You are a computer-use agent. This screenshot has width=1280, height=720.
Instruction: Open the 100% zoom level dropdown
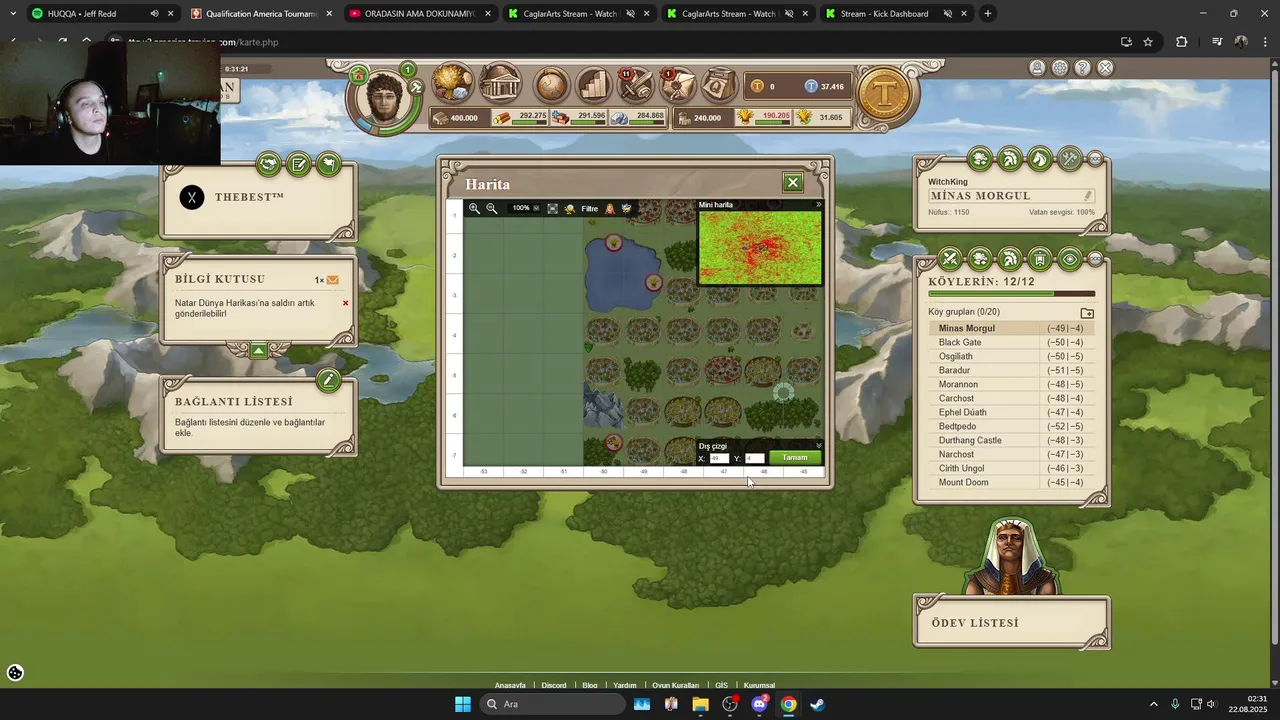(x=525, y=208)
